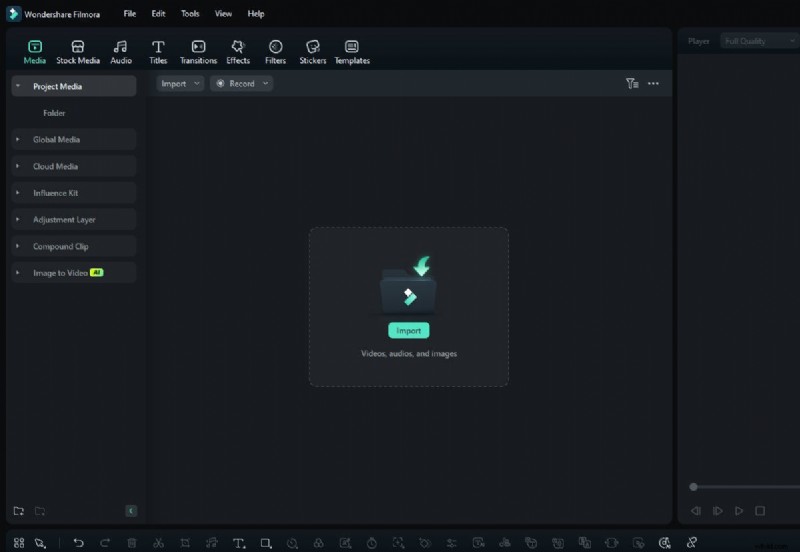Viewport: 800px width, 552px height.
Task: Expand the Image to Video AI section
Action: pos(18,272)
